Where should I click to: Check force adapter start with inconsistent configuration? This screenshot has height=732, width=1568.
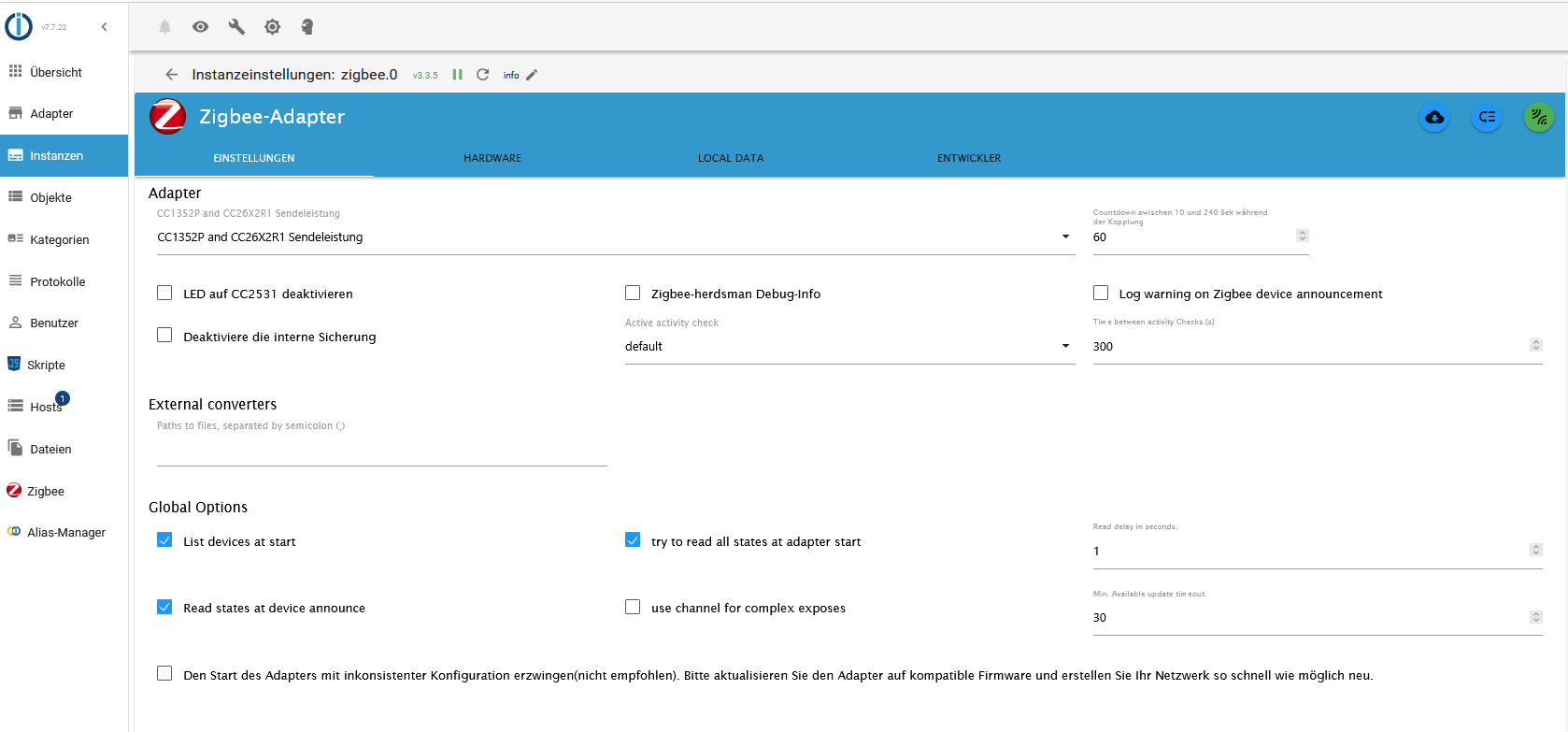[164, 673]
